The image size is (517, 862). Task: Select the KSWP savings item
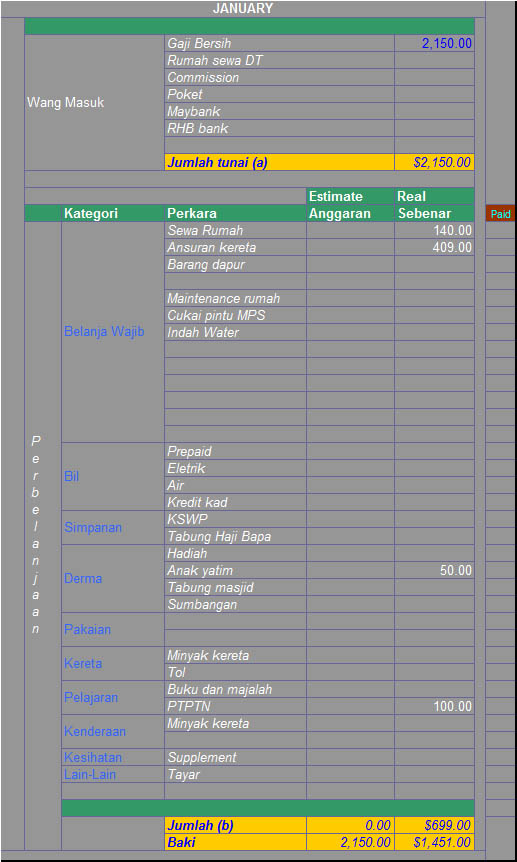coord(235,520)
